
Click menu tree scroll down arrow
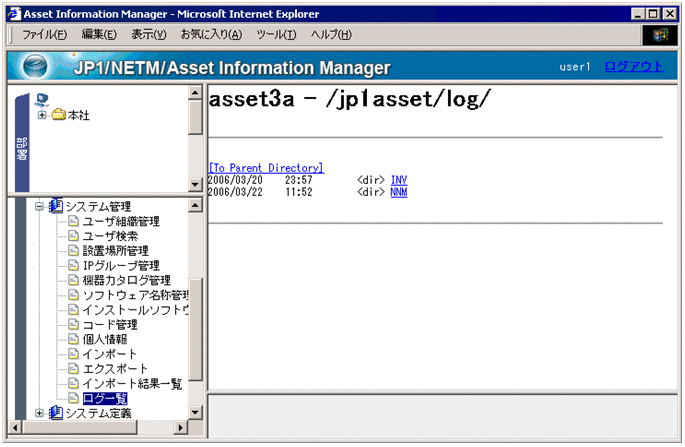195,412
